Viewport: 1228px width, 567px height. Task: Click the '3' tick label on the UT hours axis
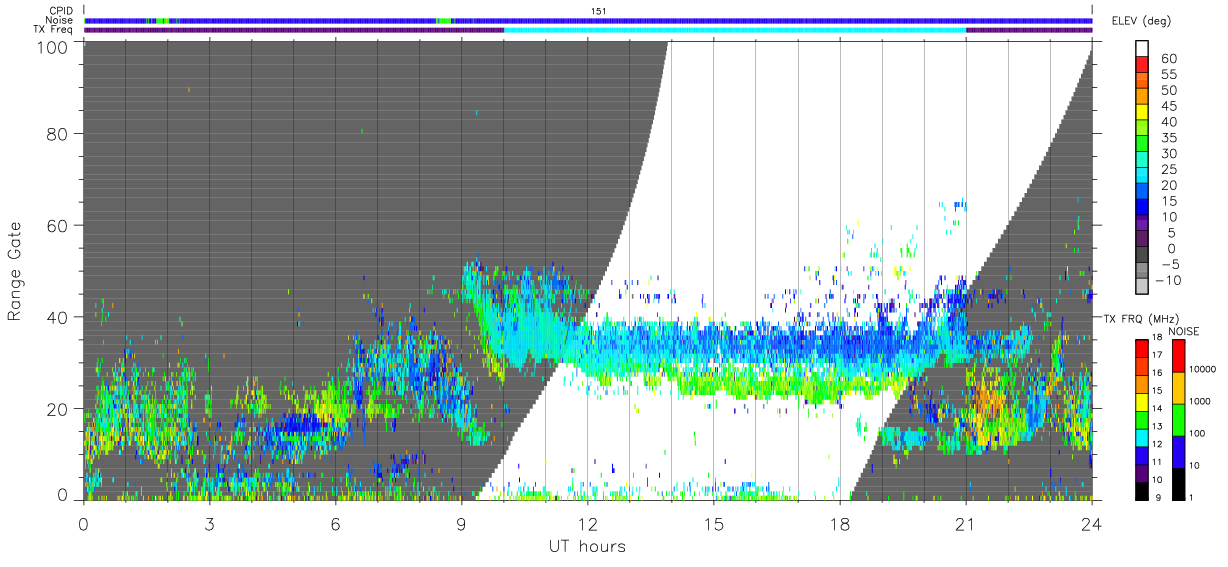pyautogui.click(x=209, y=523)
